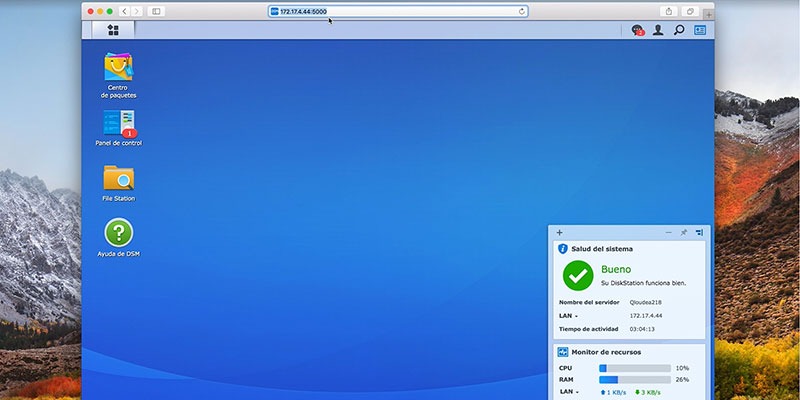Open the user account options icon
Image resolution: width=800 pixels, height=400 pixels.
click(658, 30)
